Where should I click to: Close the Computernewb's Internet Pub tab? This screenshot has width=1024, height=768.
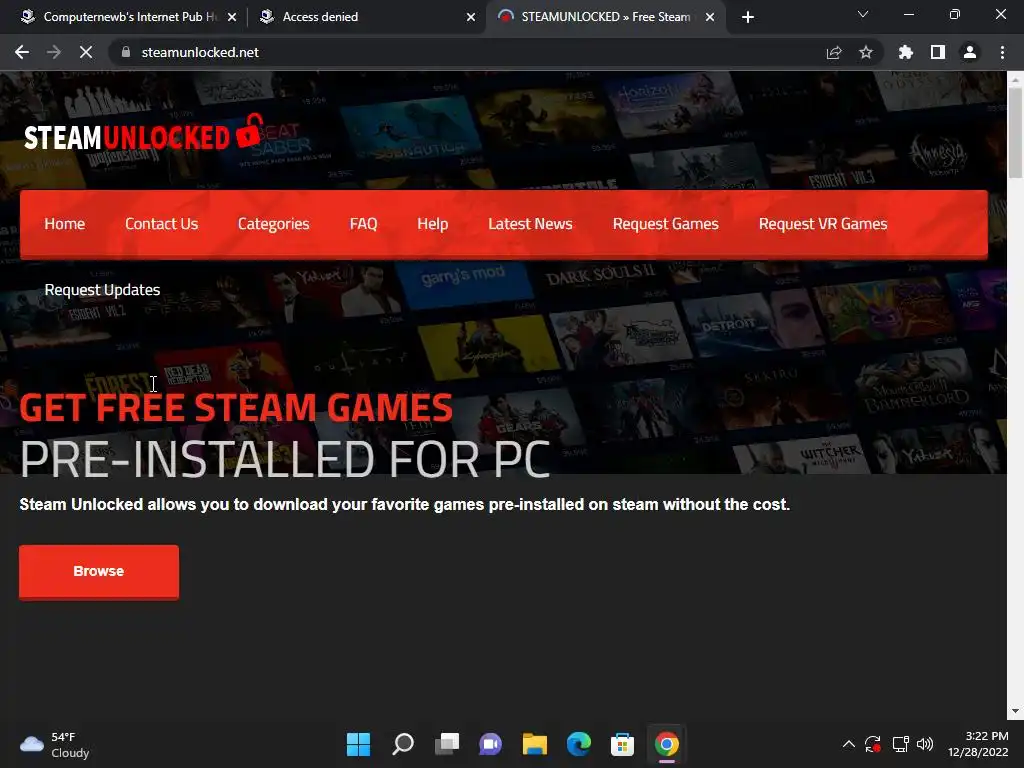coord(232,17)
